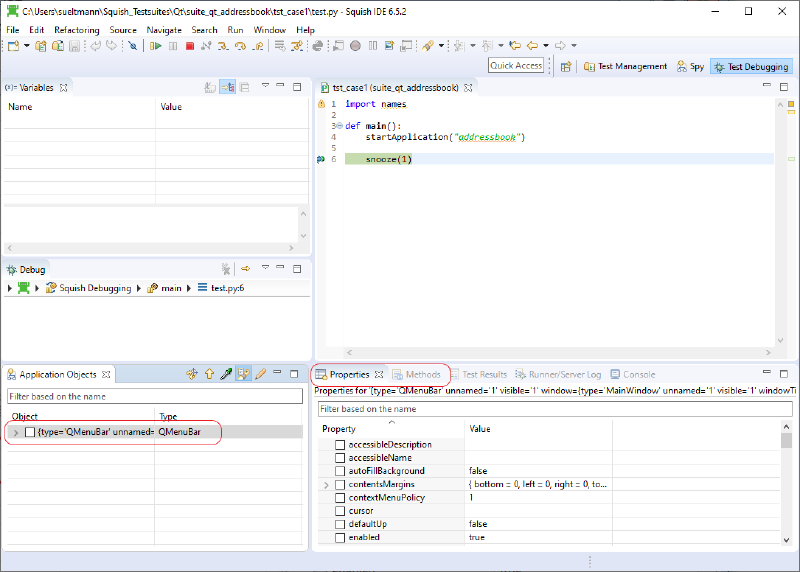Switch to Test Management perspective

click(624, 67)
